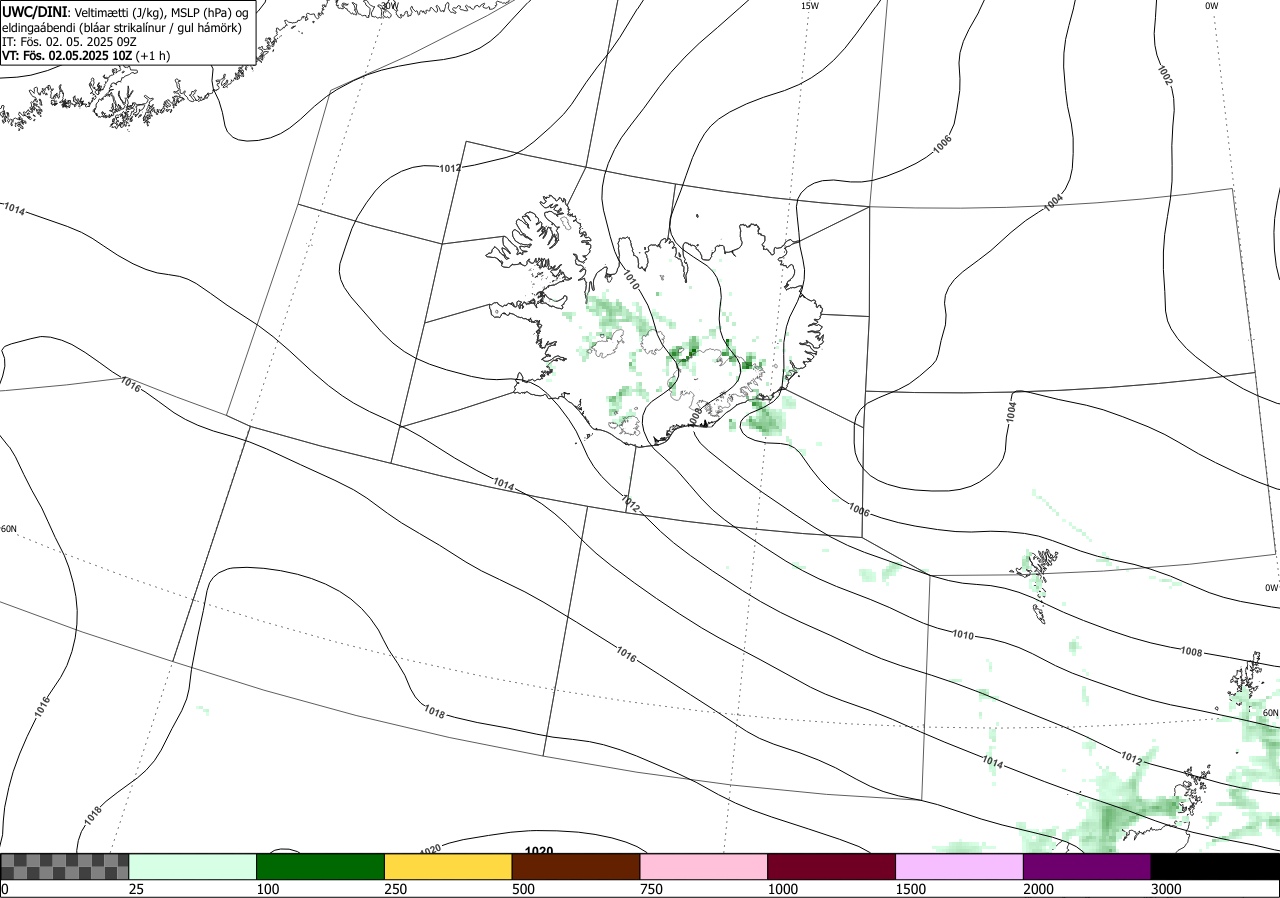Click the legend value '3000'

(x=1167, y=889)
